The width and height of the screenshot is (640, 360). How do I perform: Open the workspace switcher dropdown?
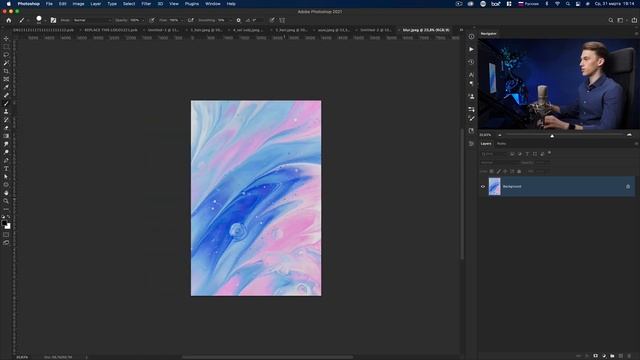[622, 20]
